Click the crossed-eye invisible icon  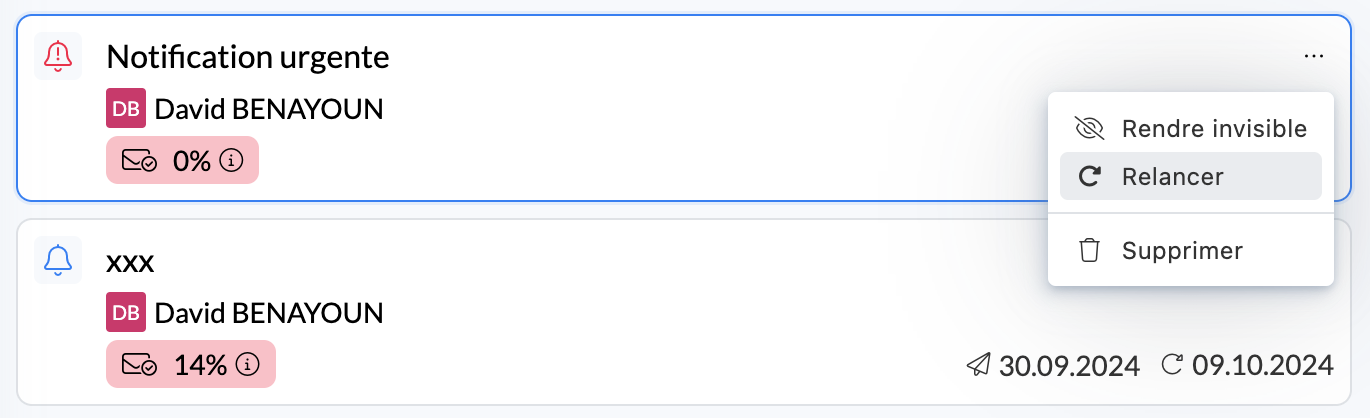pyautogui.click(x=1089, y=129)
